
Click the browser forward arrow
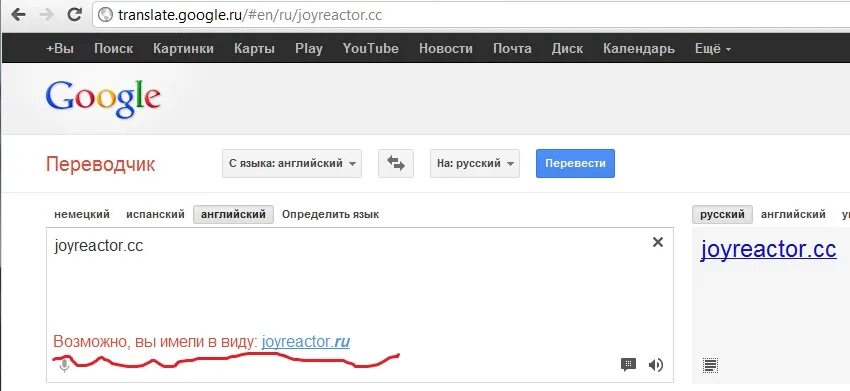(x=47, y=15)
